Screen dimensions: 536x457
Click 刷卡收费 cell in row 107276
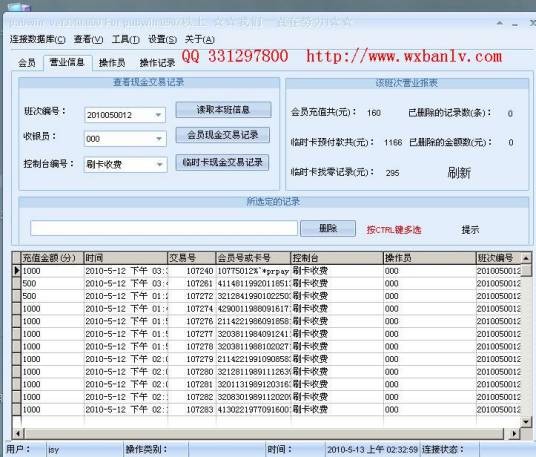tap(337, 321)
